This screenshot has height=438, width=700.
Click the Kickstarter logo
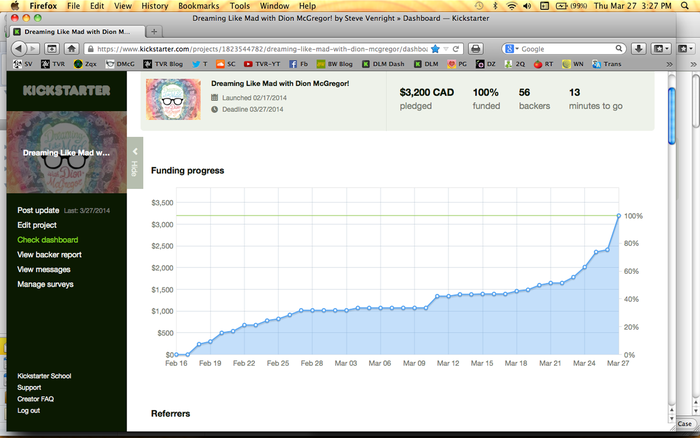[67, 91]
